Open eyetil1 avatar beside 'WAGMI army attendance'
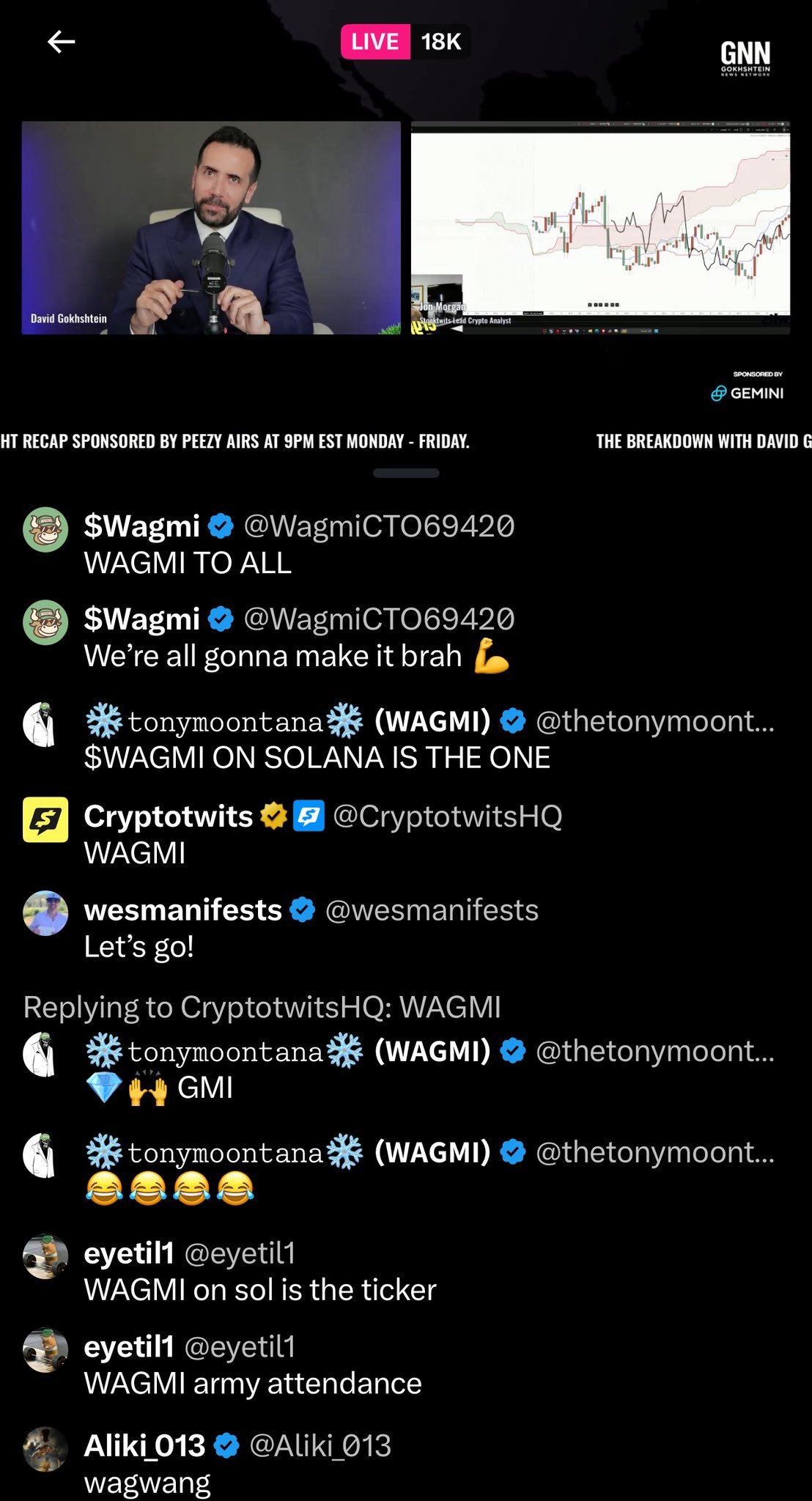Screen dimensions: 812x1501 tap(45, 1350)
